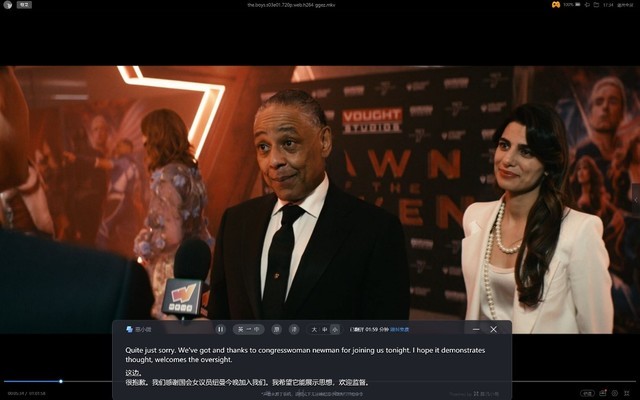
Task: Open the 英→中 language direction selector
Action: click(x=249, y=329)
